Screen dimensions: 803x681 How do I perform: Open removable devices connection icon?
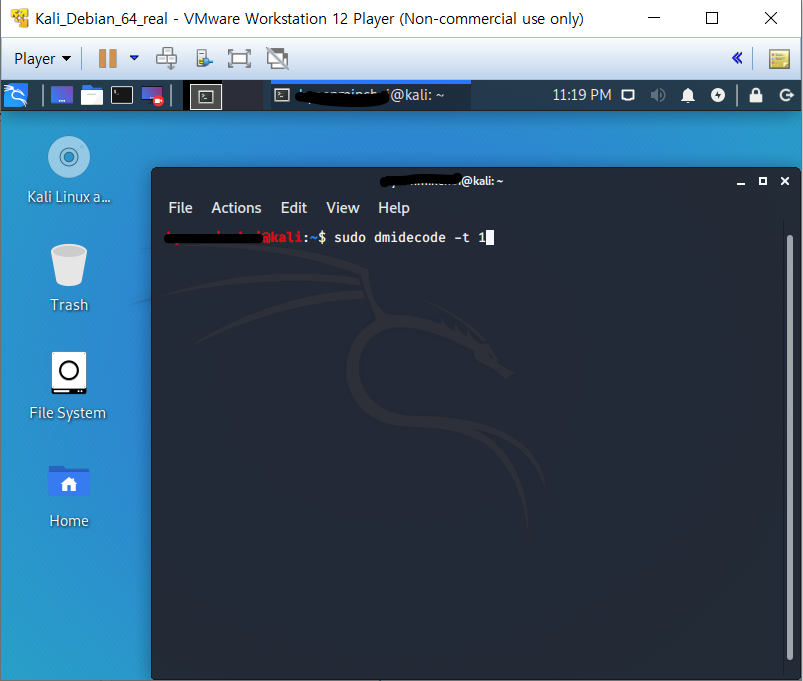204,58
